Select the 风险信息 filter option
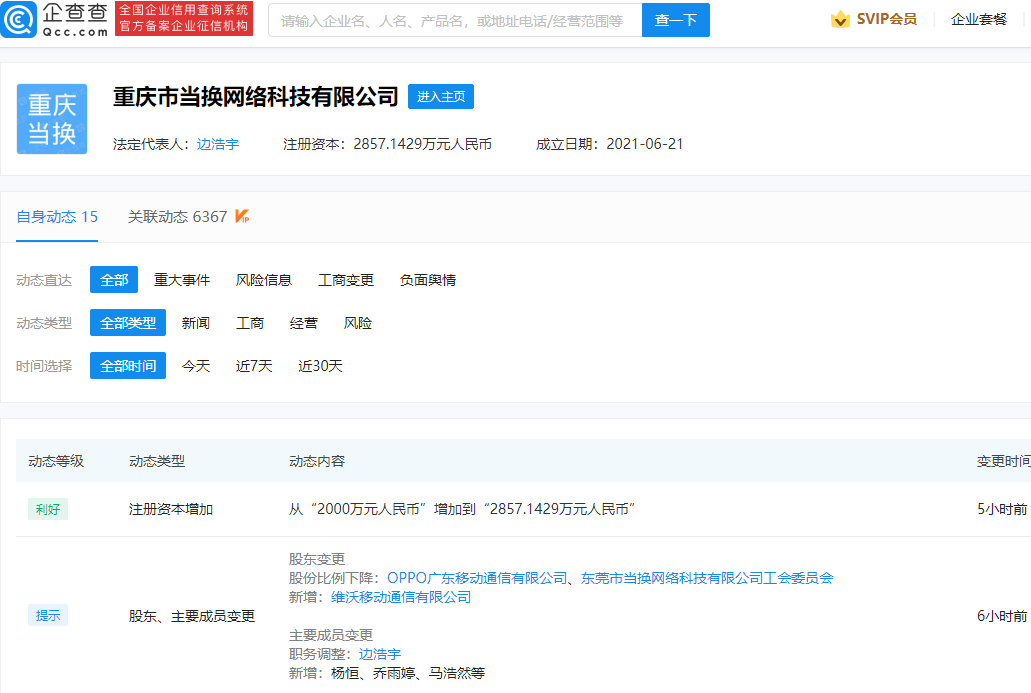 (x=264, y=280)
